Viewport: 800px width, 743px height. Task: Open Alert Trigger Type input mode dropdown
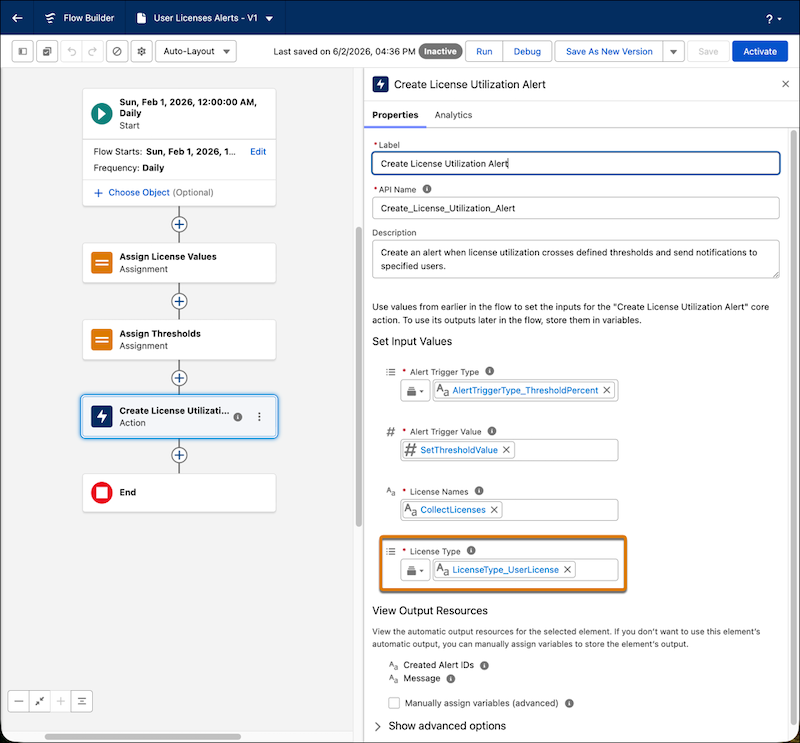415,391
